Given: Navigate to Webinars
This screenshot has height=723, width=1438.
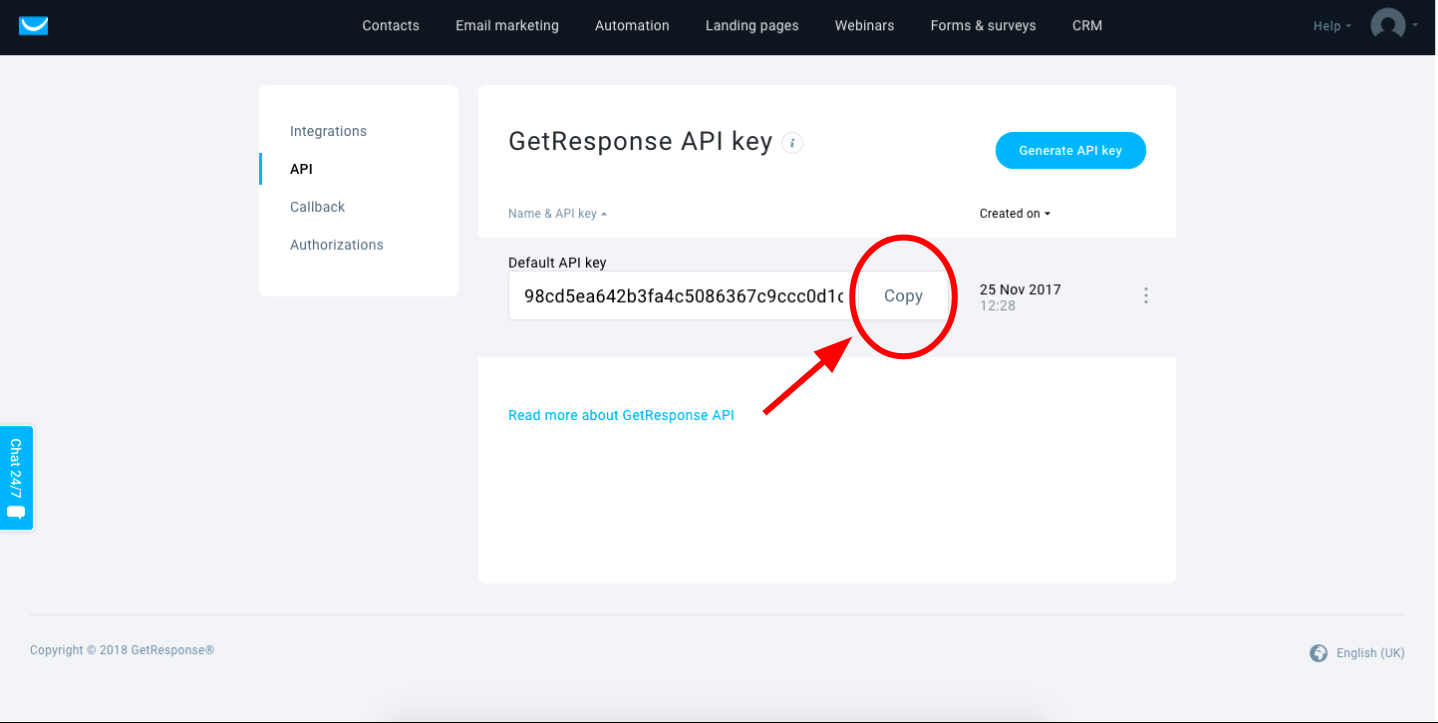Looking at the screenshot, I should (865, 26).
